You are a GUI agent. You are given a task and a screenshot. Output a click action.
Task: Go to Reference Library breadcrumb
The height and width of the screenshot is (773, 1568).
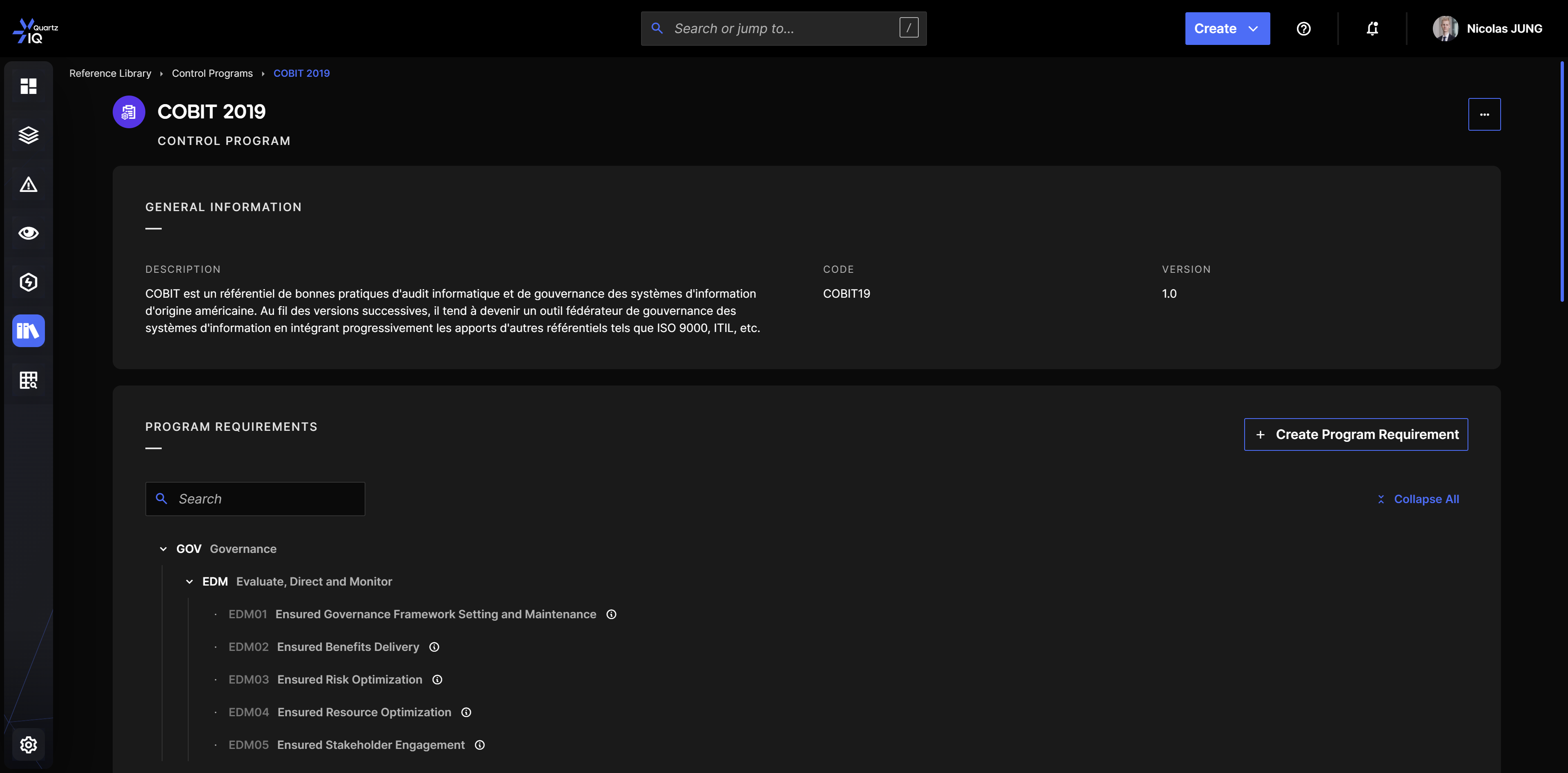coord(110,73)
